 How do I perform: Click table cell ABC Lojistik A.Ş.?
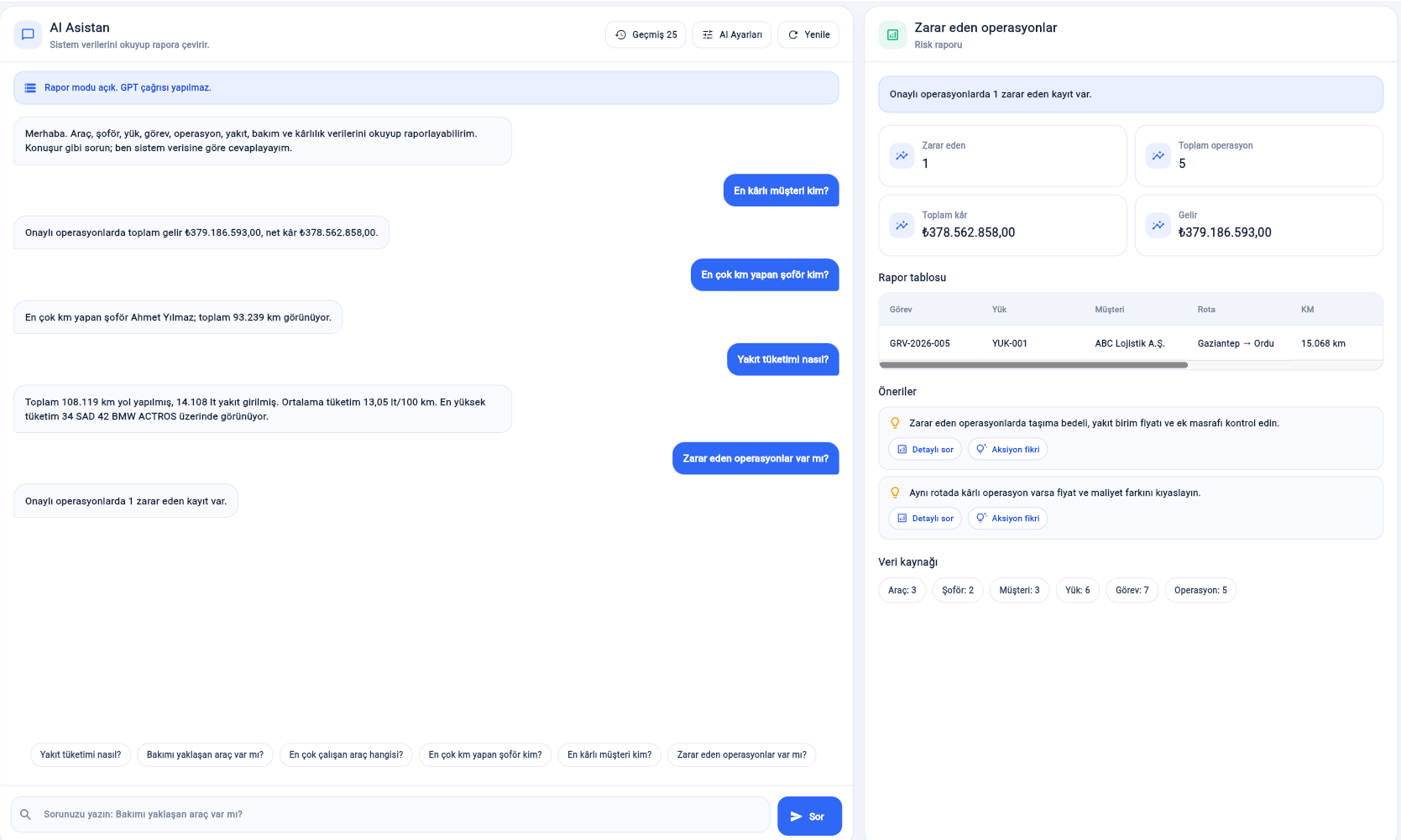point(1130,343)
